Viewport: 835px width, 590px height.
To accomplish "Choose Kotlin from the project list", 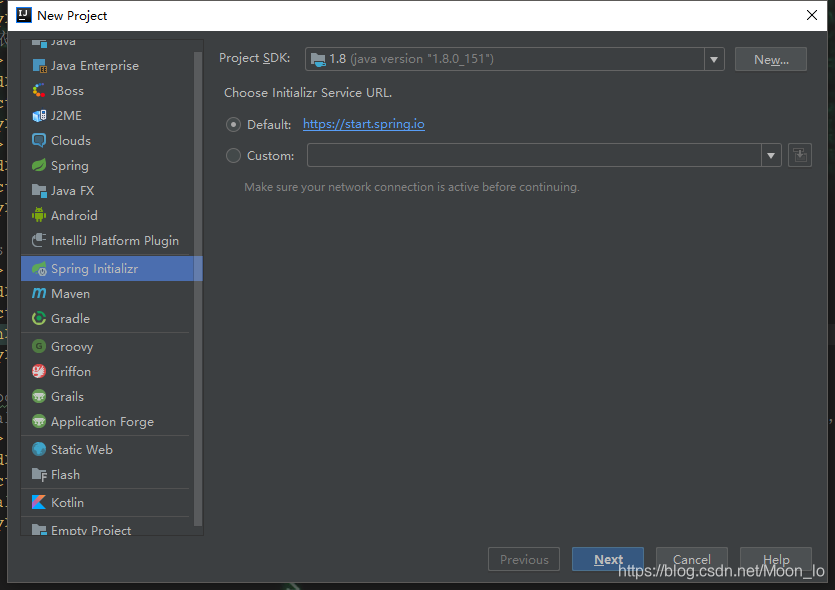I will (107, 502).
